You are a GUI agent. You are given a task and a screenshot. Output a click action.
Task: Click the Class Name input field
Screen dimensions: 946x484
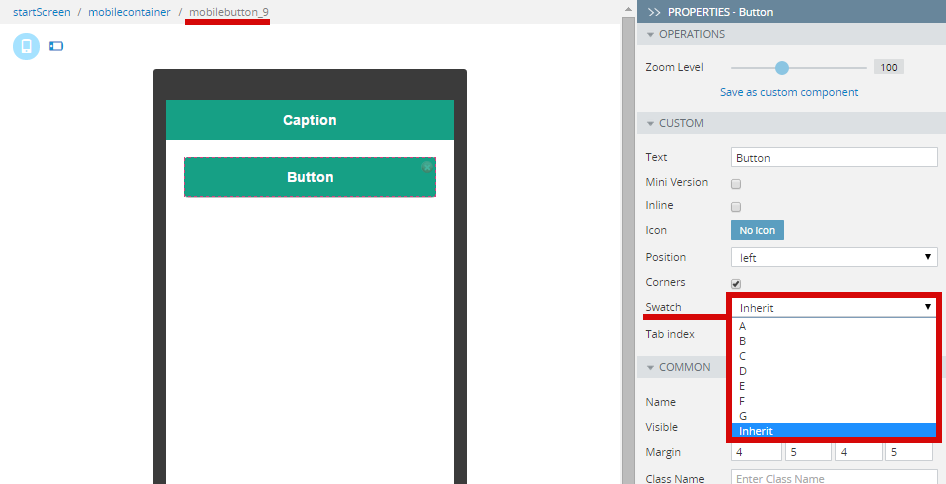click(834, 478)
